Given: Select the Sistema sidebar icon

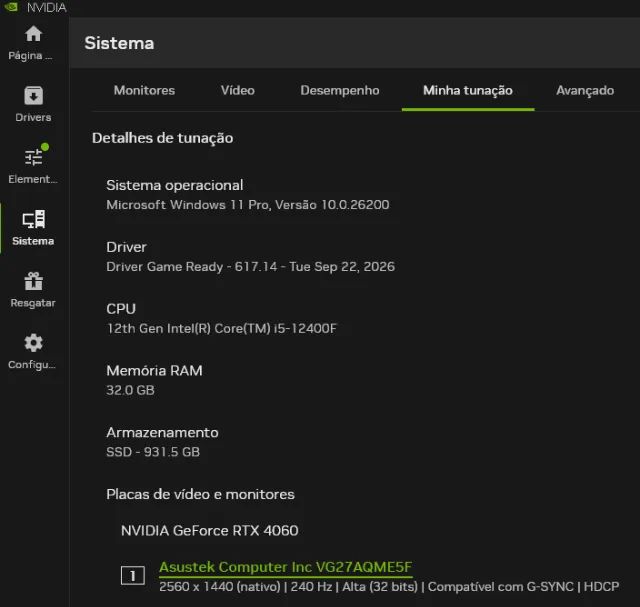Looking at the screenshot, I should [33, 220].
